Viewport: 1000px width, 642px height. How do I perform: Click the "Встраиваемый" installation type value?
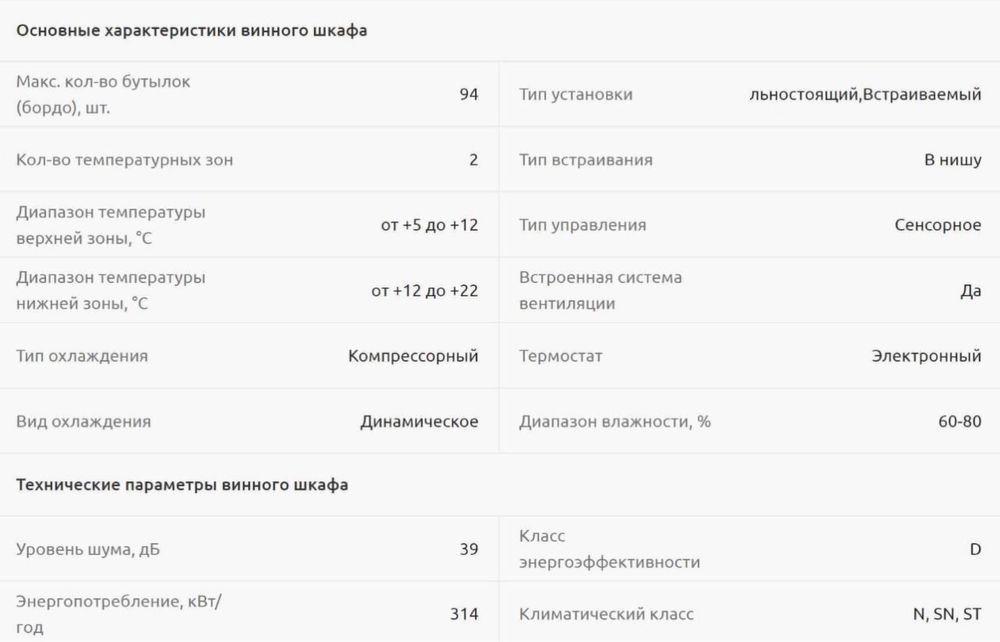click(921, 94)
